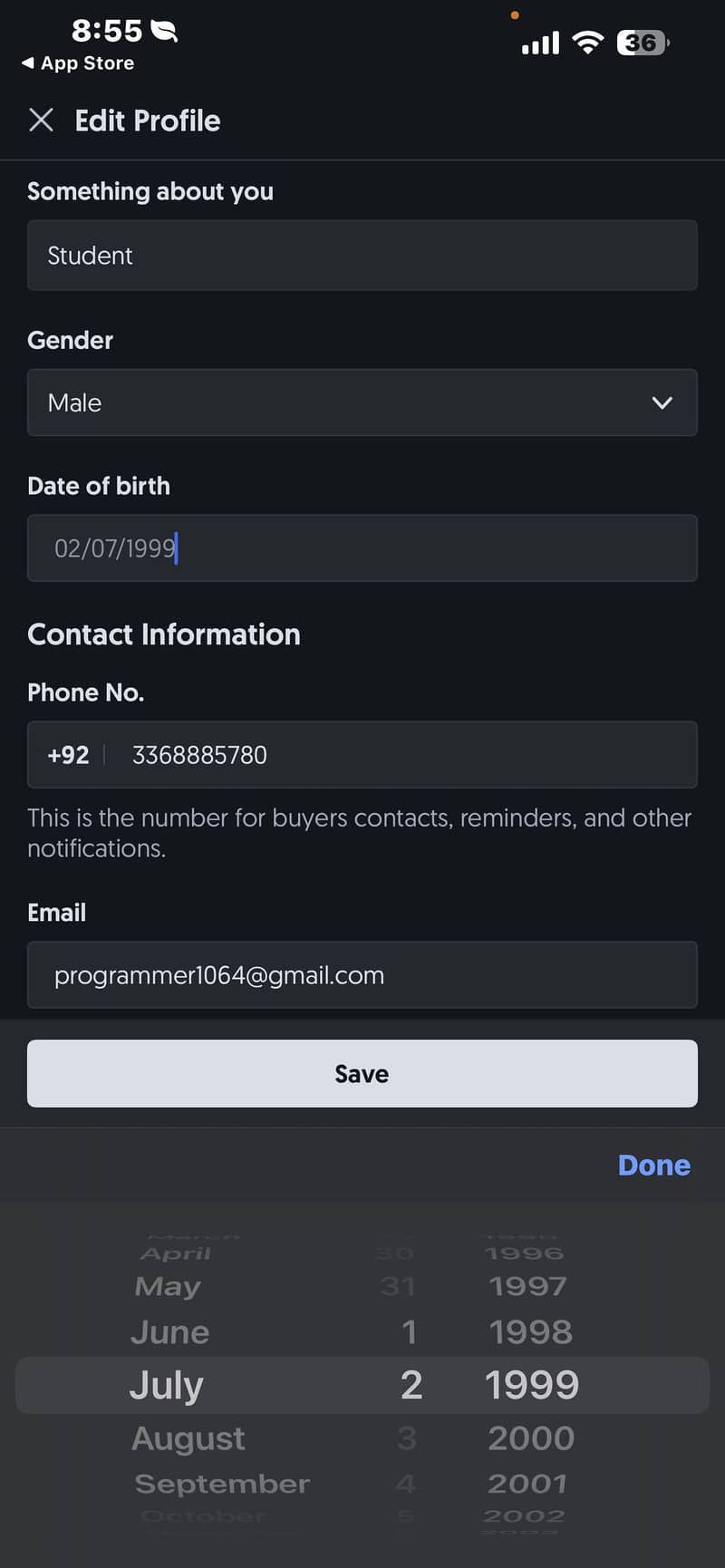
Task: Tap the App Store back arrow
Action: tap(28, 63)
